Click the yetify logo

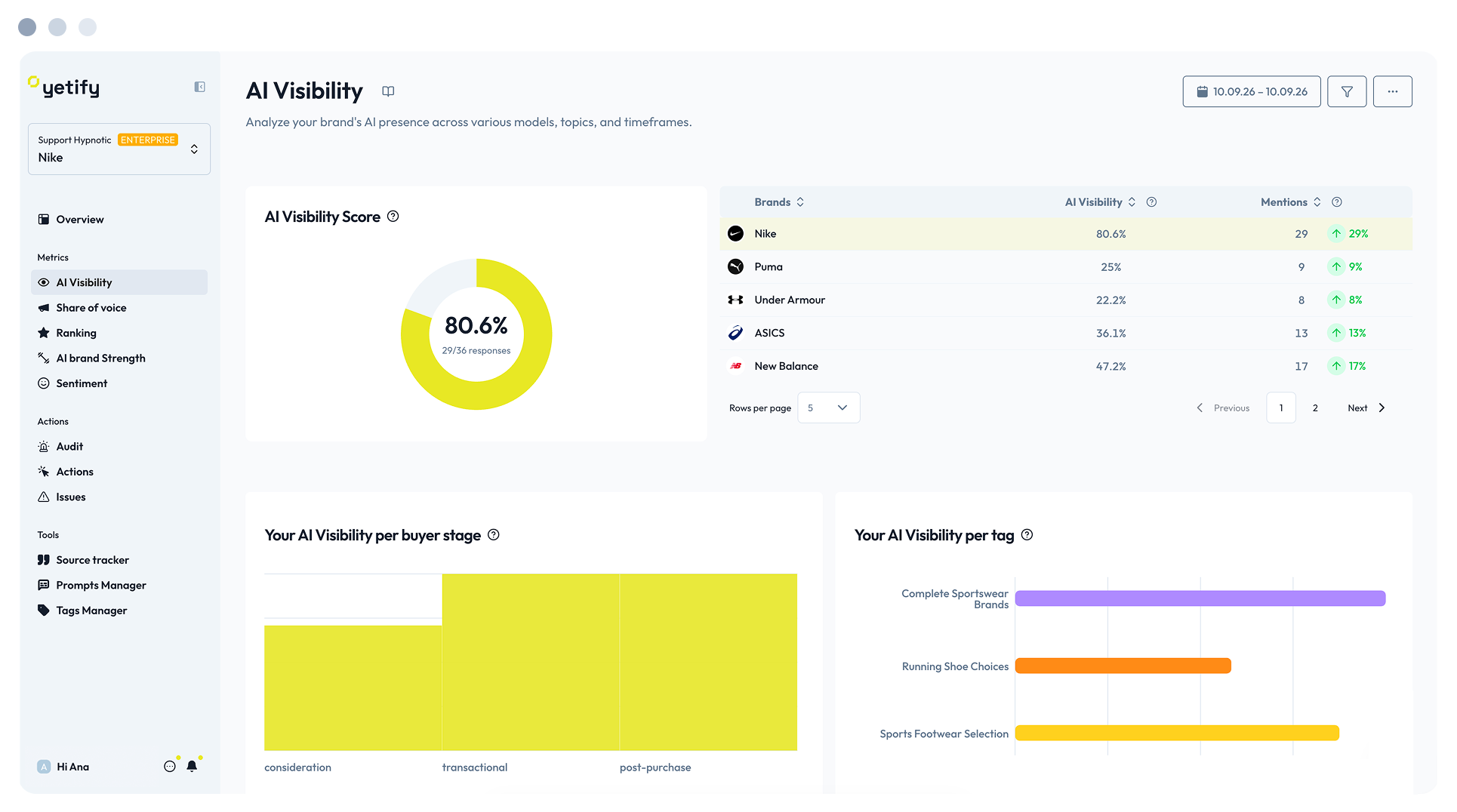(64, 88)
